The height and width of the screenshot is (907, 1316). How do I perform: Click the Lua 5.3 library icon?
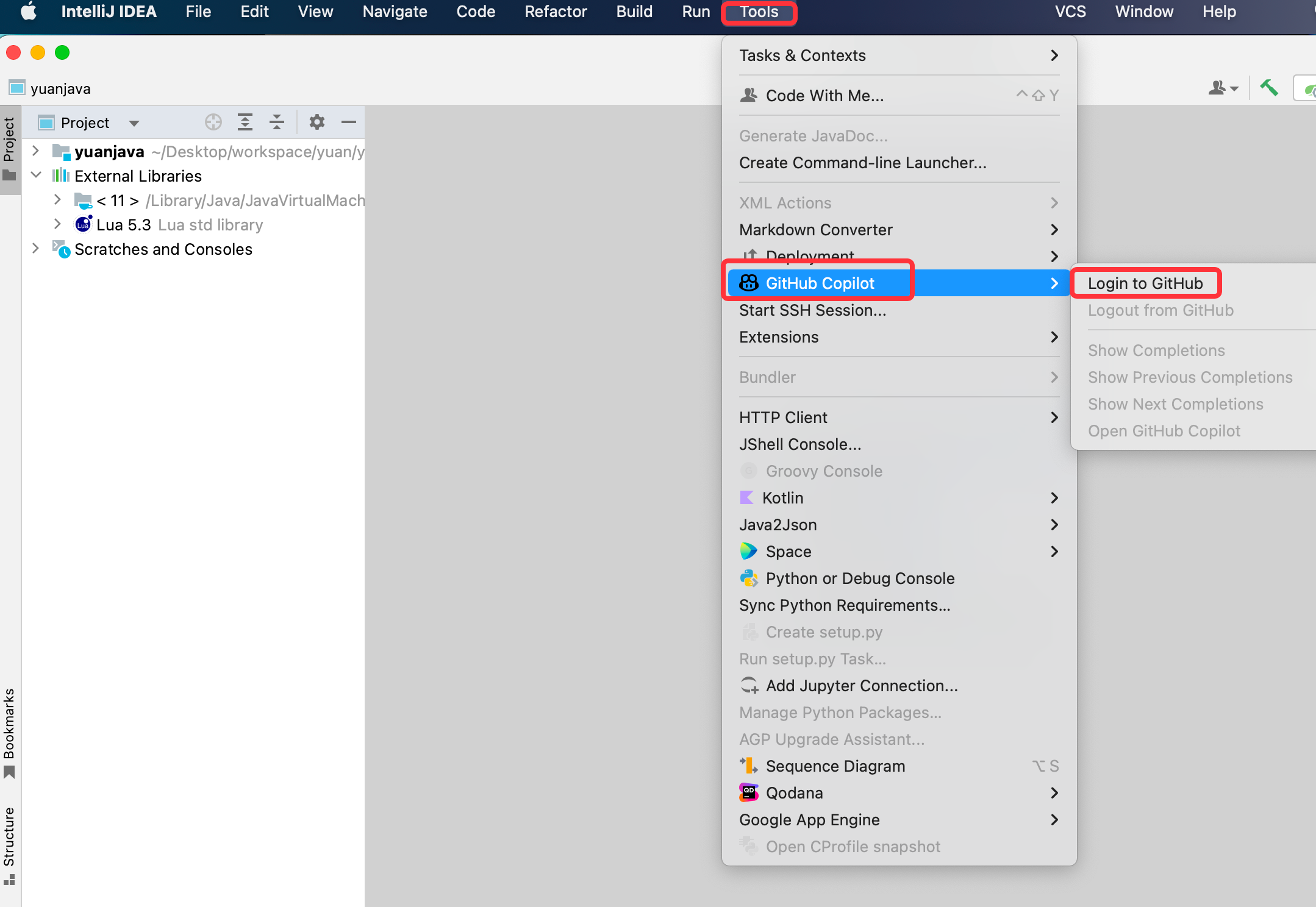coord(84,224)
